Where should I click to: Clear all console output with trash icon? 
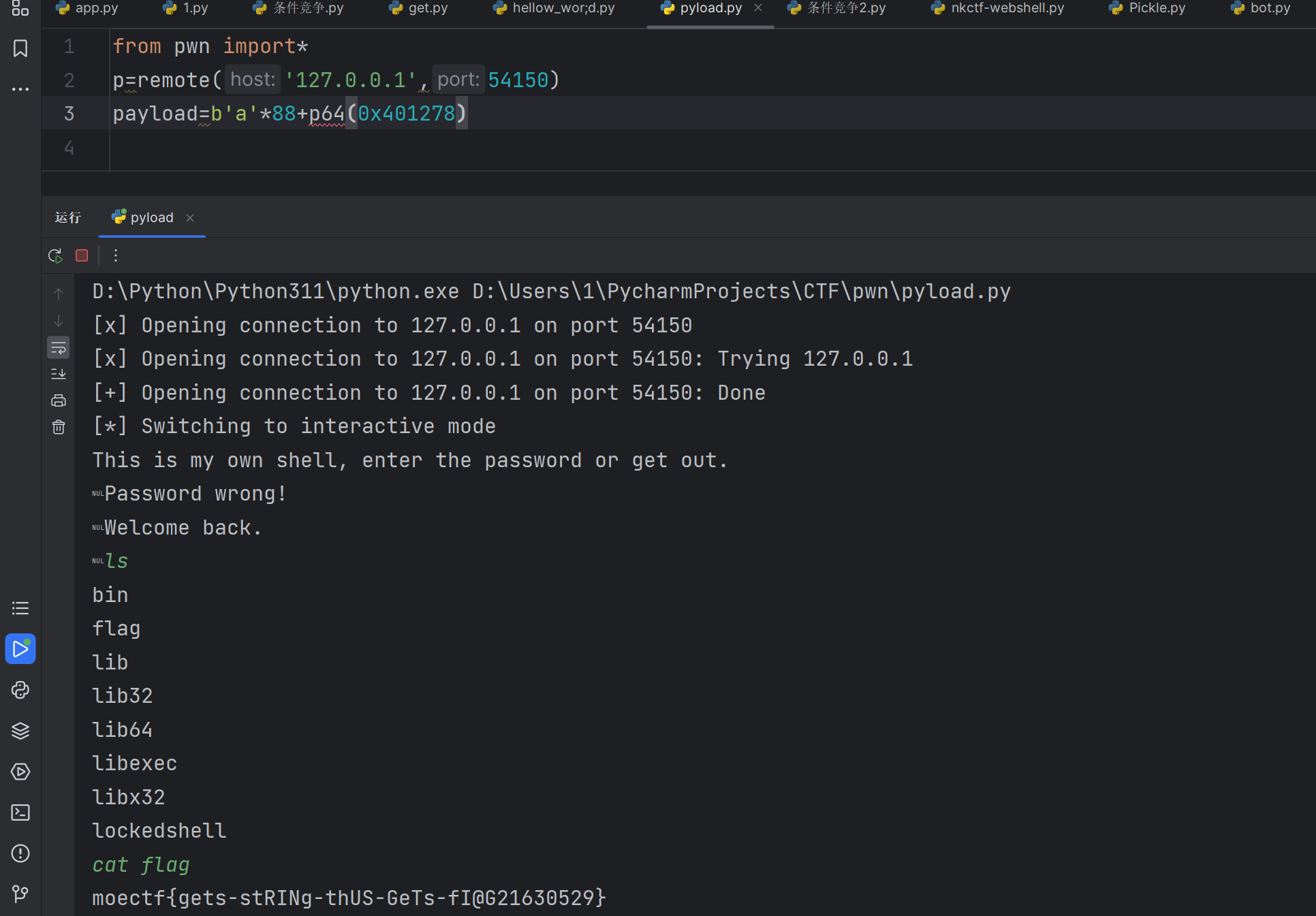(x=59, y=427)
